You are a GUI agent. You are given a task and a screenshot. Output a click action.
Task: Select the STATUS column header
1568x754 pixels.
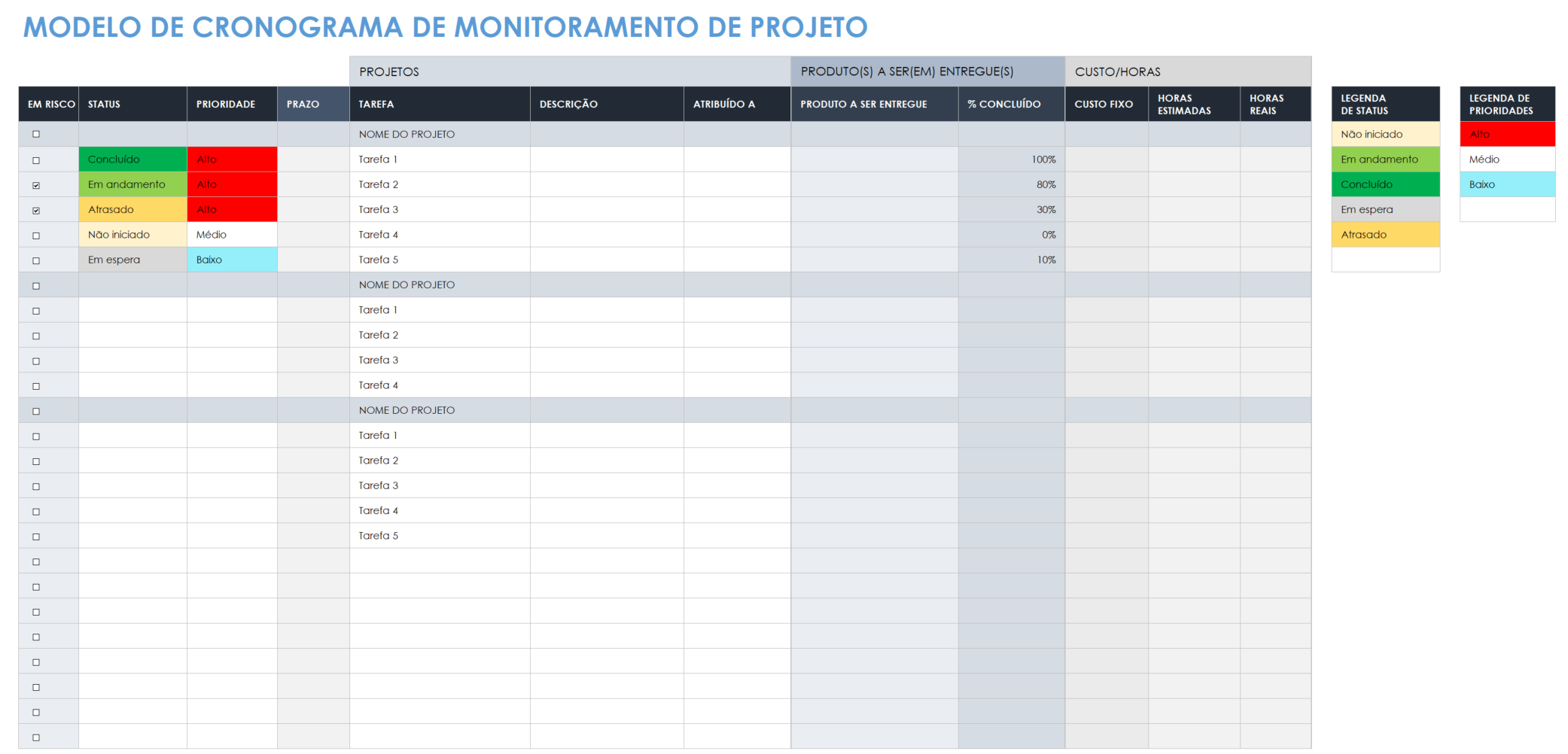pos(132,104)
